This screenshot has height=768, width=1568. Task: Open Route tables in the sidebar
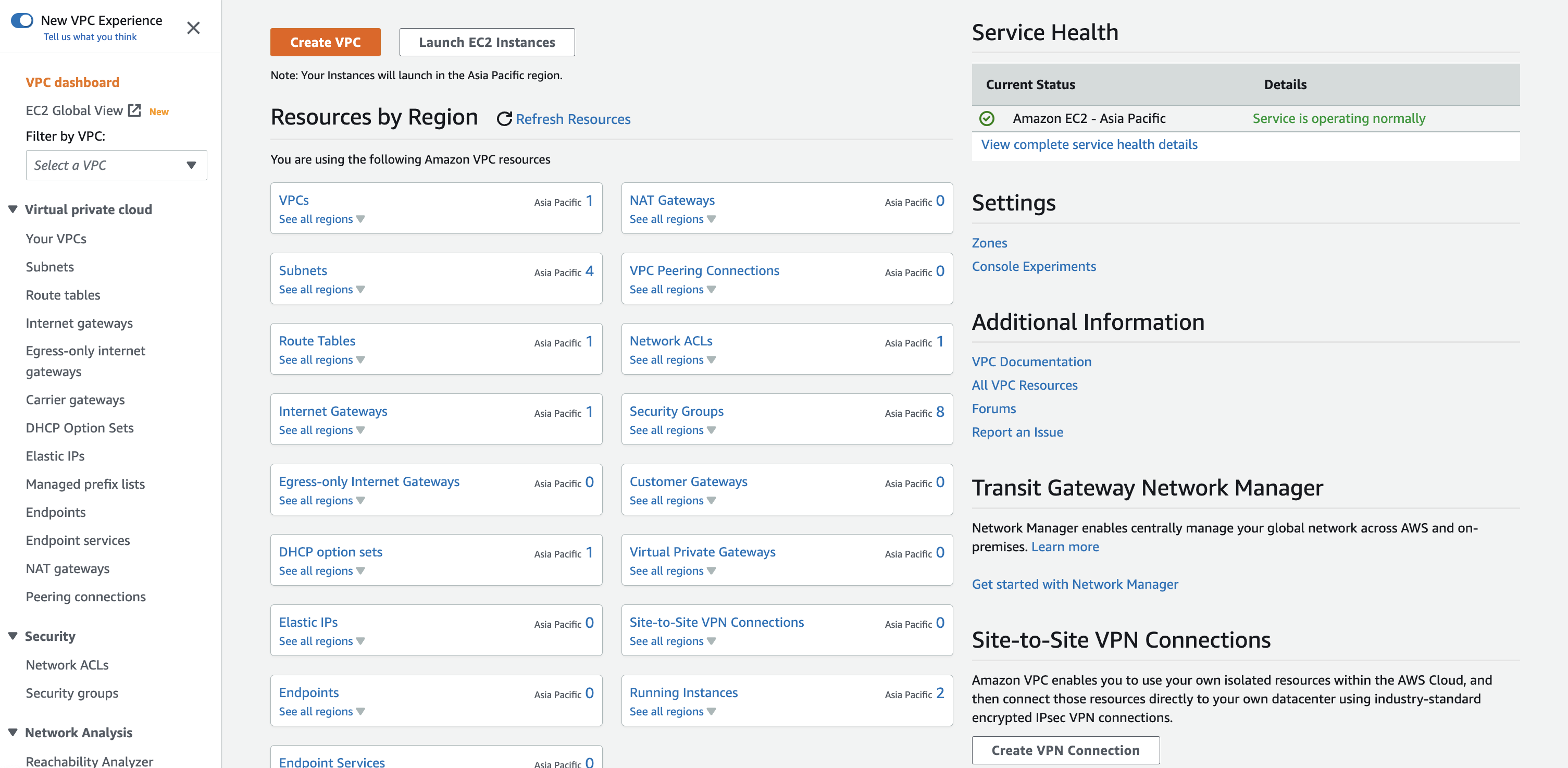click(x=63, y=295)
